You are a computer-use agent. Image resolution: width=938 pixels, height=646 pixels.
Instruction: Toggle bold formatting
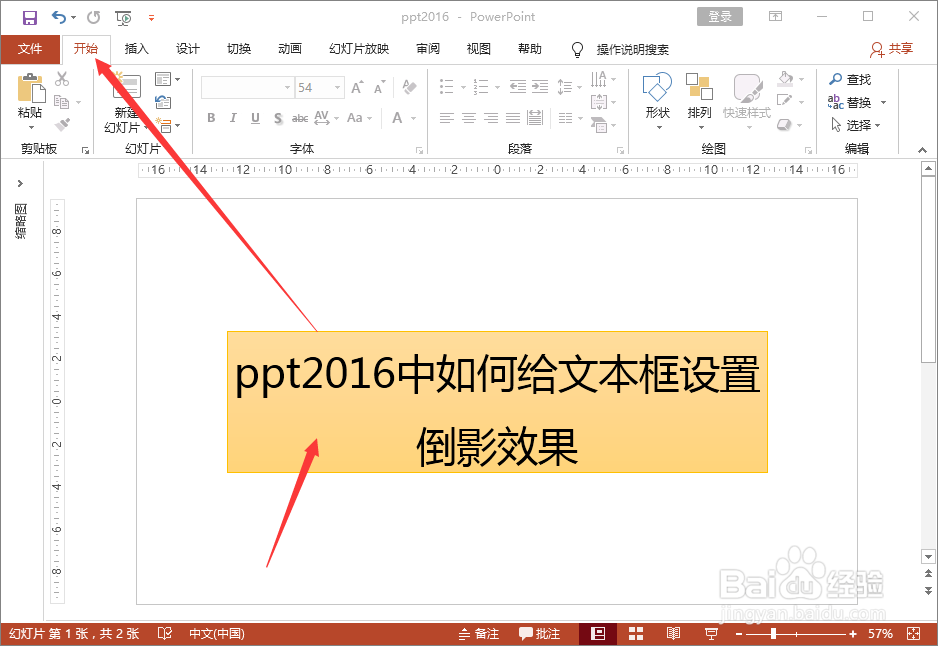tap(211, 118)
